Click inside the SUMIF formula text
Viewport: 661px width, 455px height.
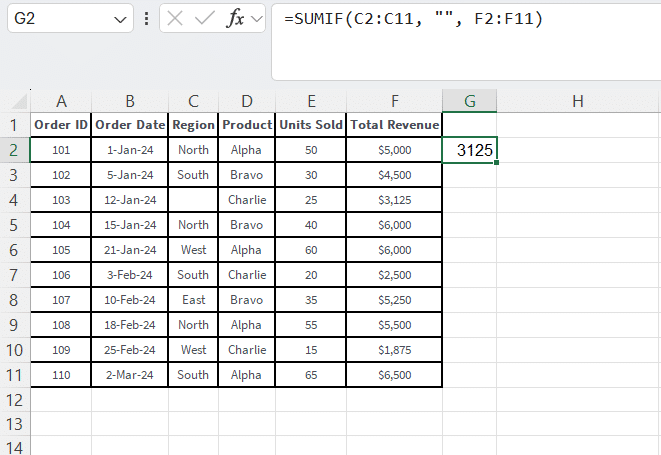414,19
